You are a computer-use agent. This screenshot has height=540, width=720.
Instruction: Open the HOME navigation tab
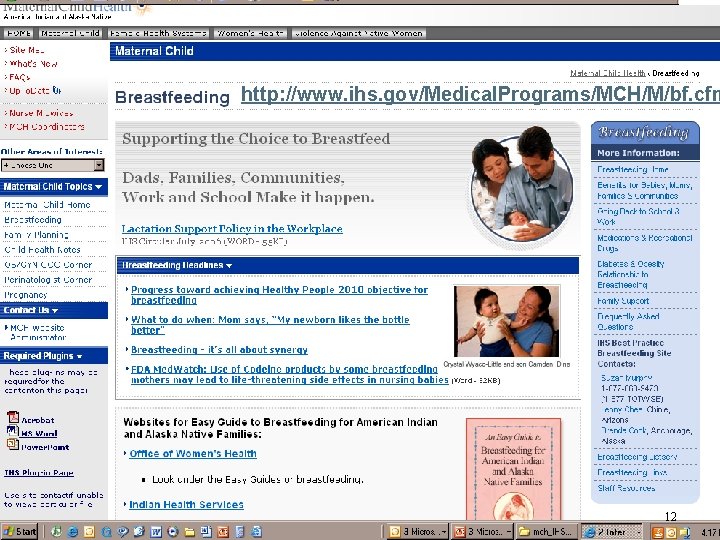click(x=18, y=34)
